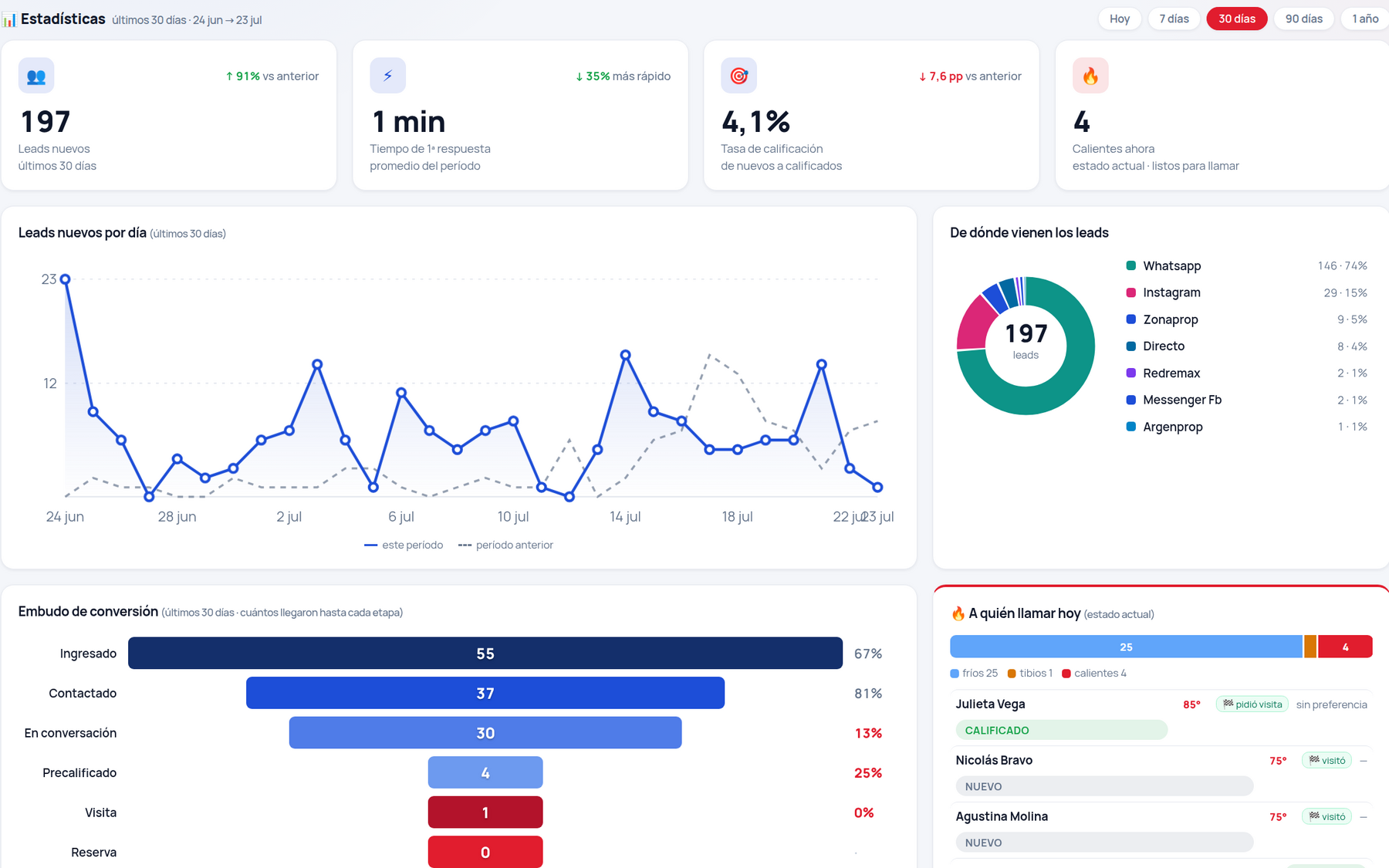Click the Directo source label
This screenshot has width=1389, height=868.
1164,346
